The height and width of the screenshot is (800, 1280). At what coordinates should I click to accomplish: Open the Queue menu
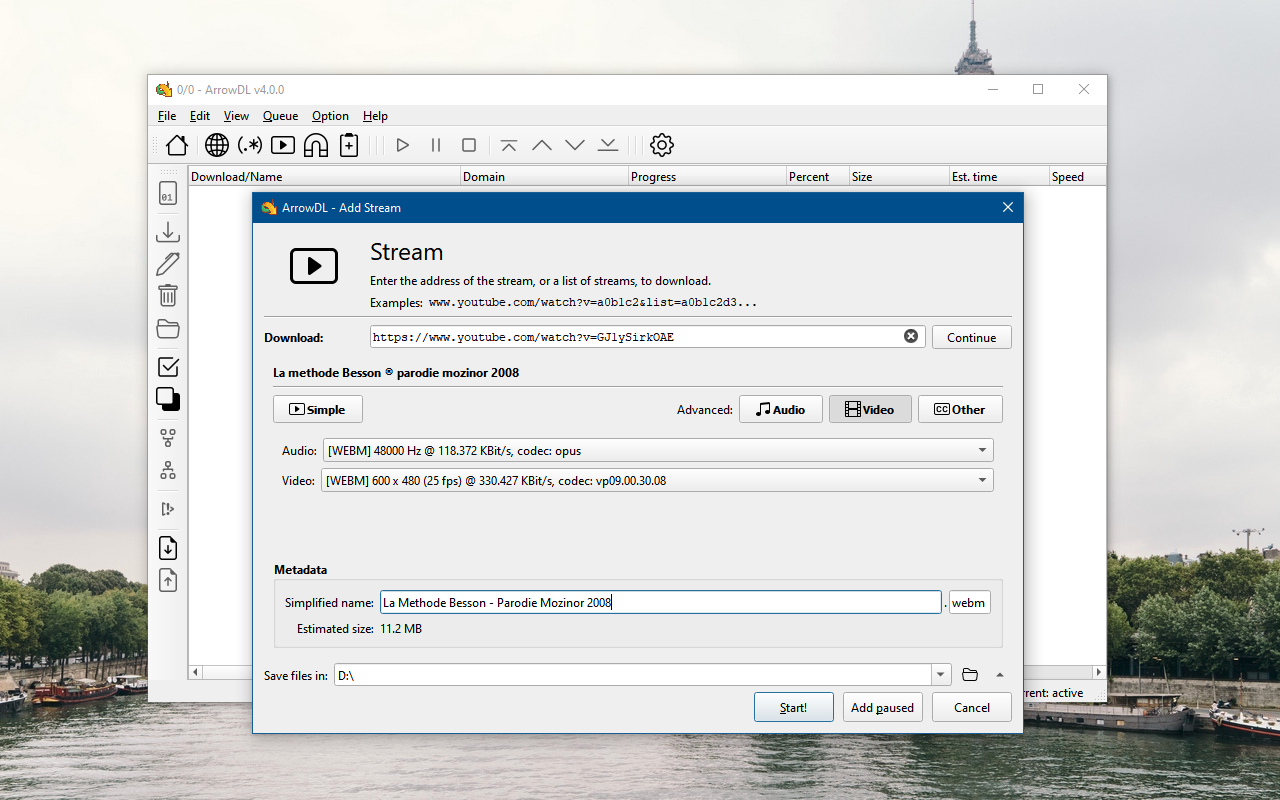280,115
